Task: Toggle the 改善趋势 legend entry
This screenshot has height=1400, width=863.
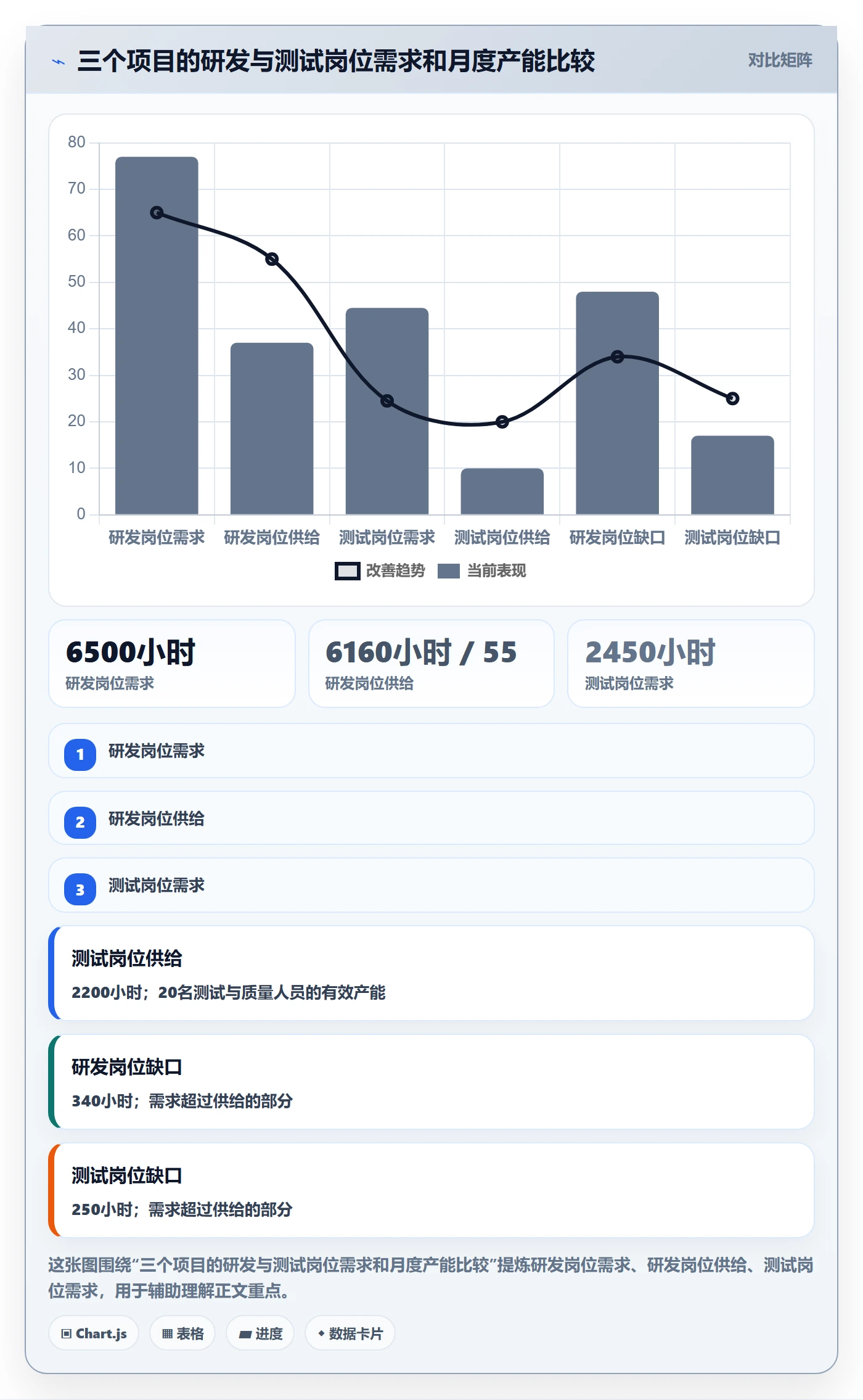Action: coord(380,571)
